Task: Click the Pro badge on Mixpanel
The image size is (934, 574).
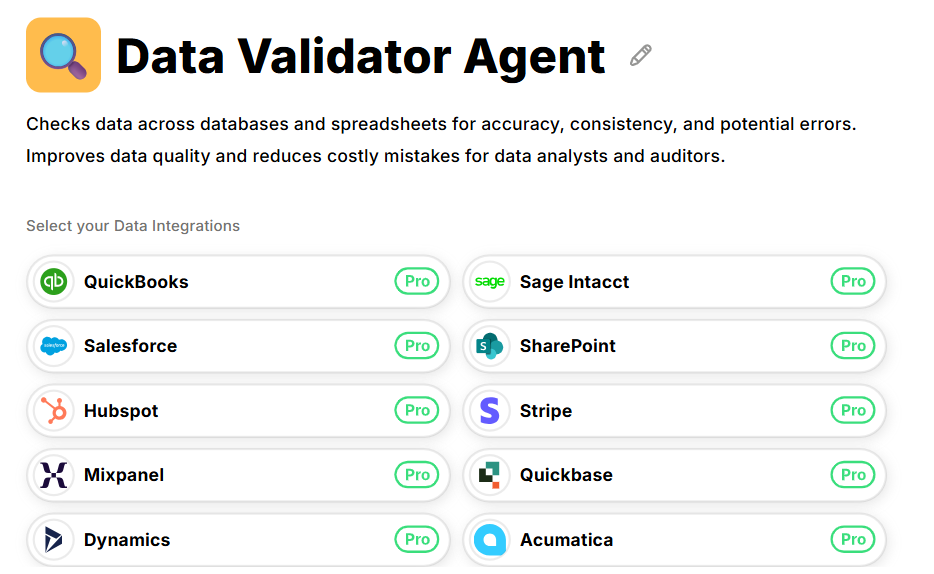Action: click(x=417, y=475)
